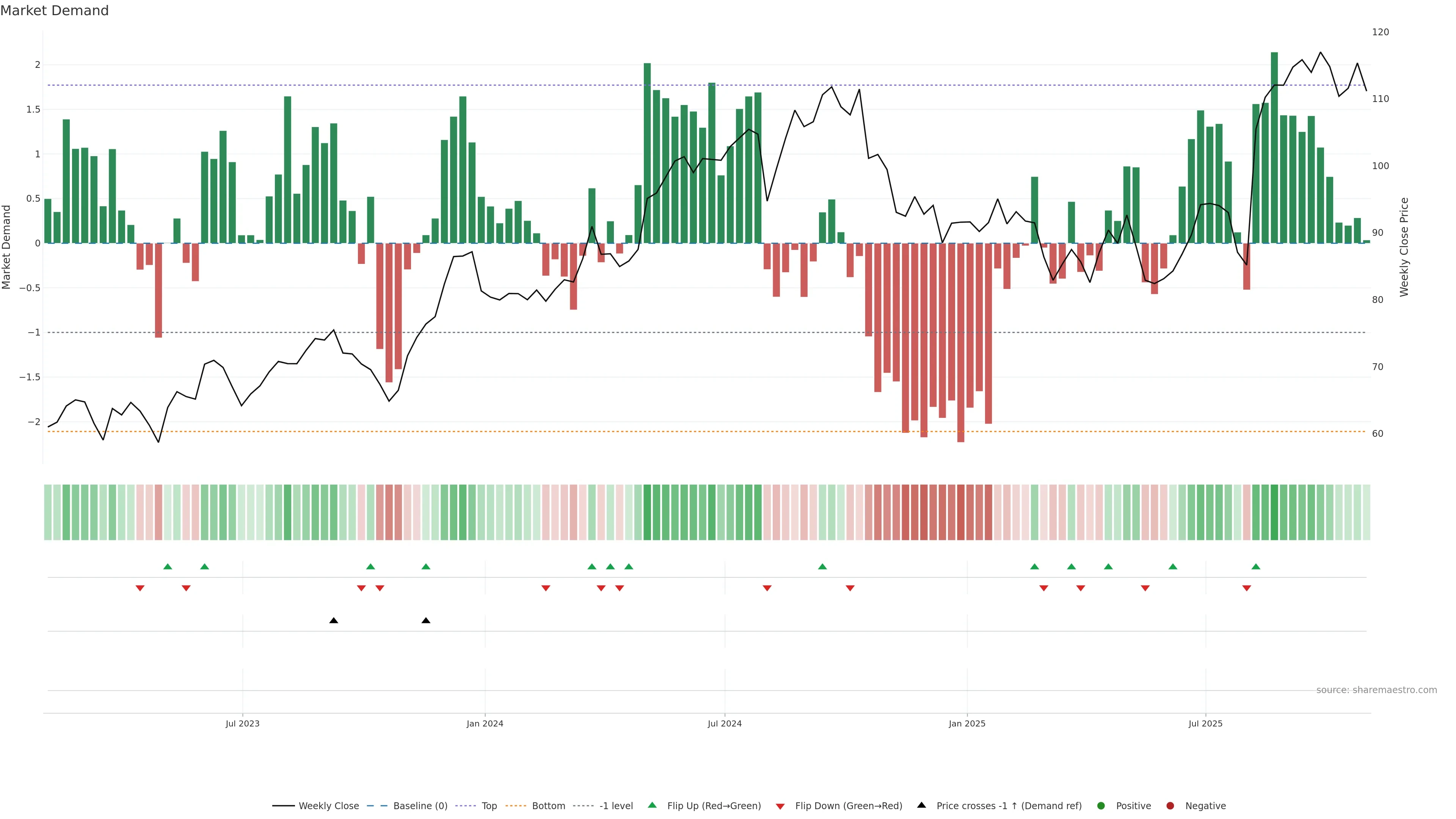Click black triangle Price crosses -1 legend icon
The height and width of the screenshot is (819, 1456).
[921, 805]
